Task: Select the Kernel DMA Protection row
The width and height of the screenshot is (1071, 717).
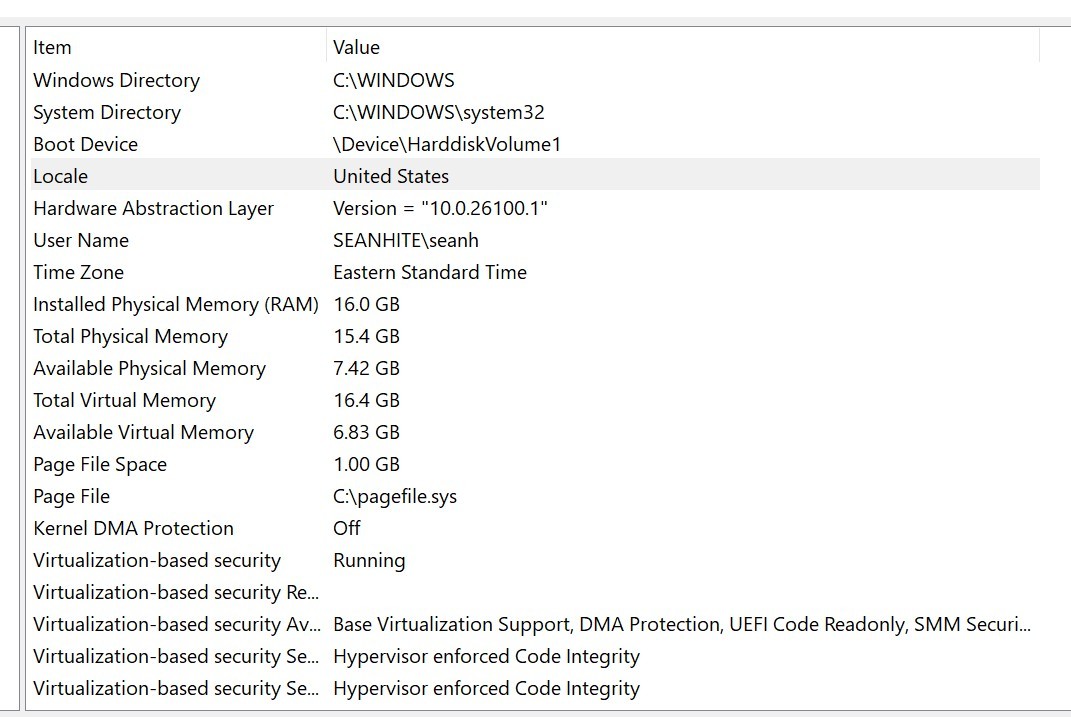Action: click(133, 528)
